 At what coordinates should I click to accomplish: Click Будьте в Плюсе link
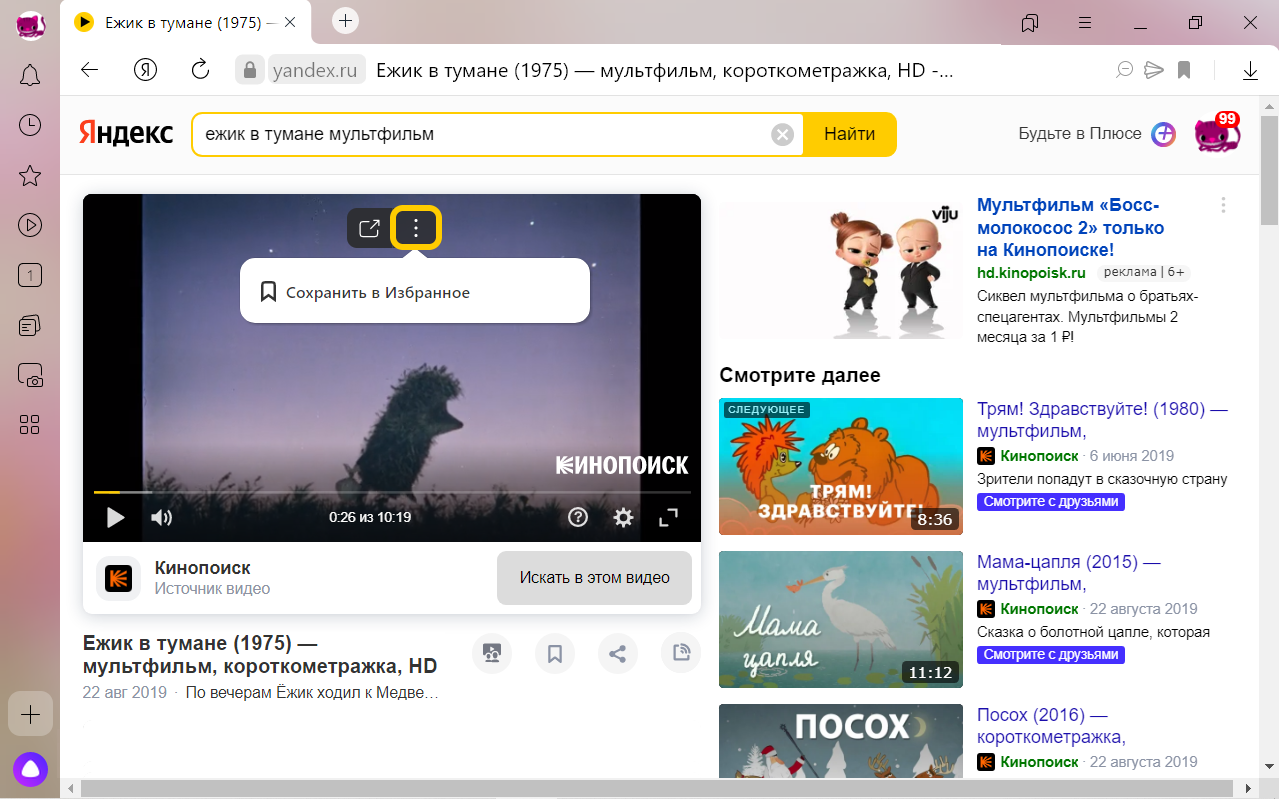1080,134
